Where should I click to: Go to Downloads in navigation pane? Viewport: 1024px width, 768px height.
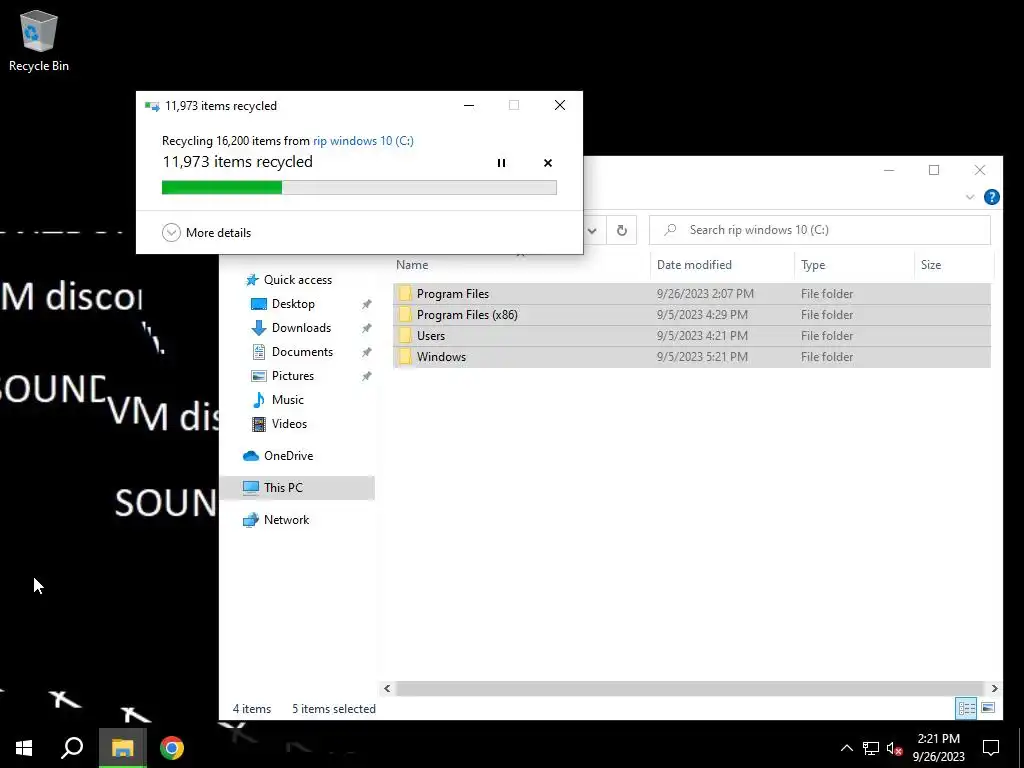pos(291,328)
